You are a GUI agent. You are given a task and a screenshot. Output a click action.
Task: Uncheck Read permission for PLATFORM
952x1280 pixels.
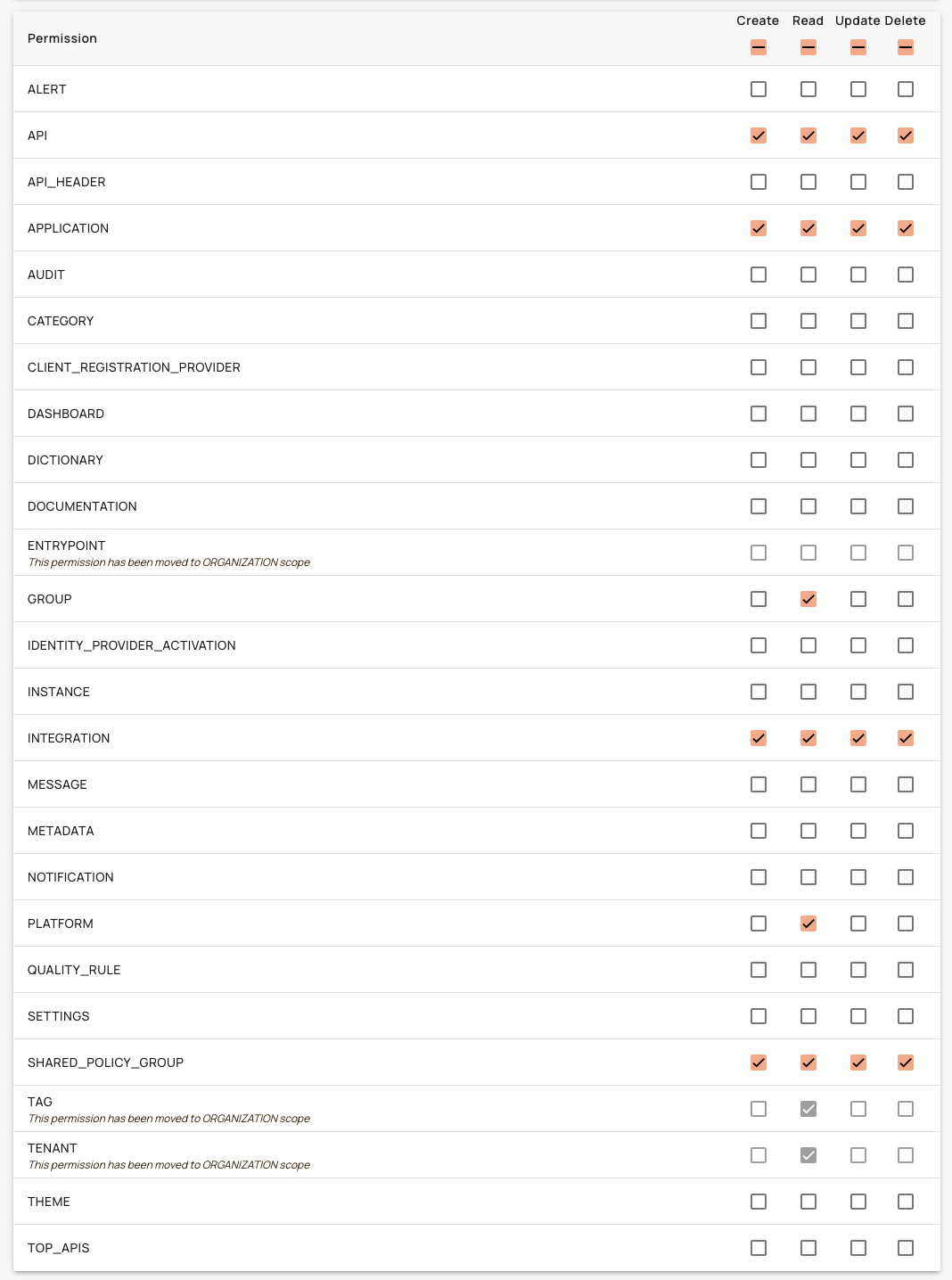coord(808,923)
